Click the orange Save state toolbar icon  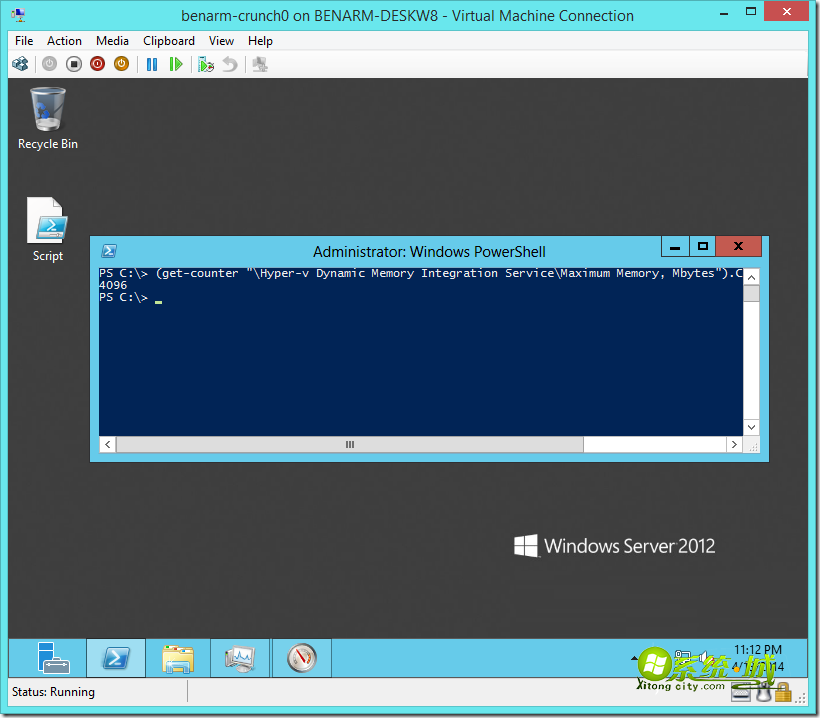pyautogui.click(x=121, y=64)
